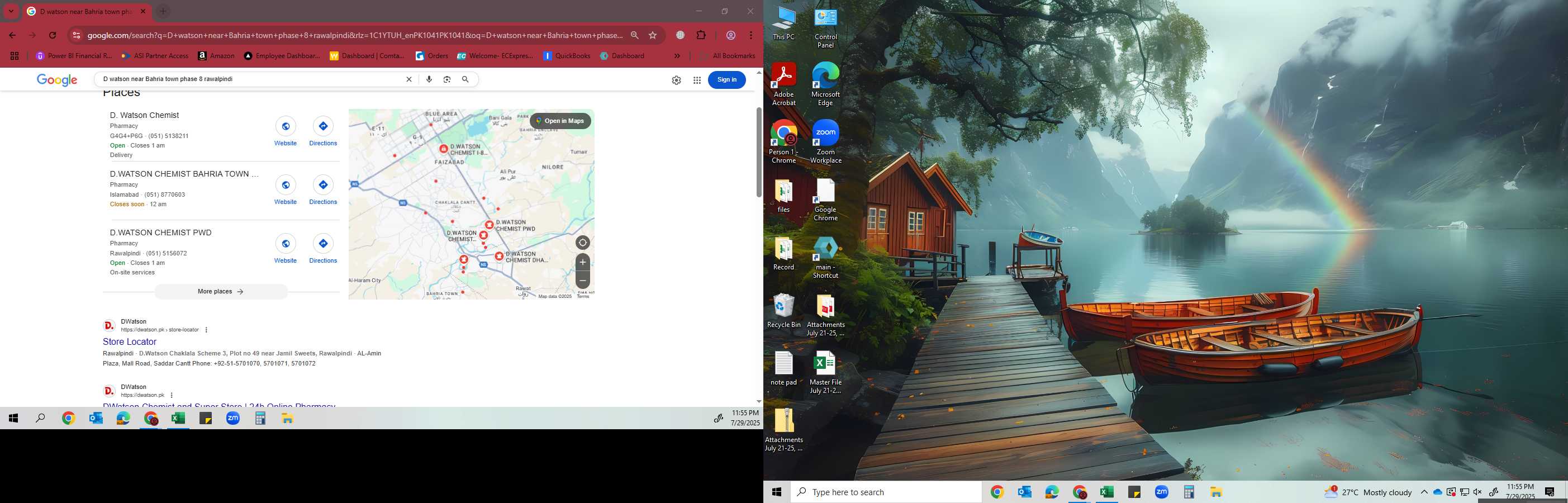
Task: Get Directions to D.WATSON CHEMIST BAHRIA TOWN
Action: click(323, 184)
